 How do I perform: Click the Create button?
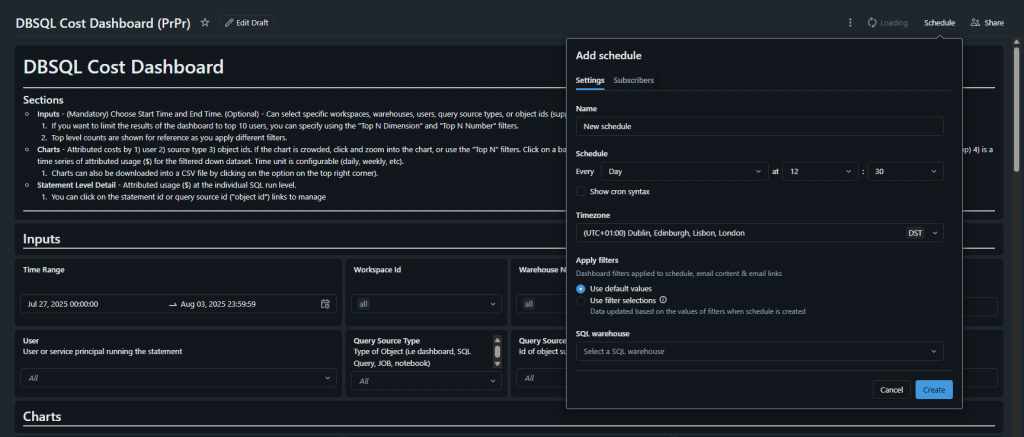click(x=933, y=389)
